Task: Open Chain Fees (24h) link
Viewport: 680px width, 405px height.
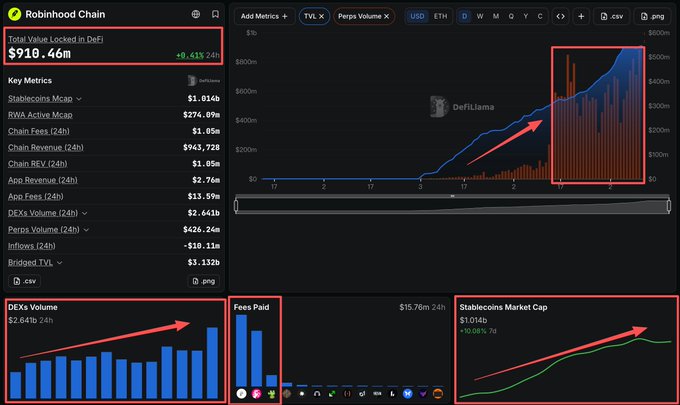Action: coord(39,131)
